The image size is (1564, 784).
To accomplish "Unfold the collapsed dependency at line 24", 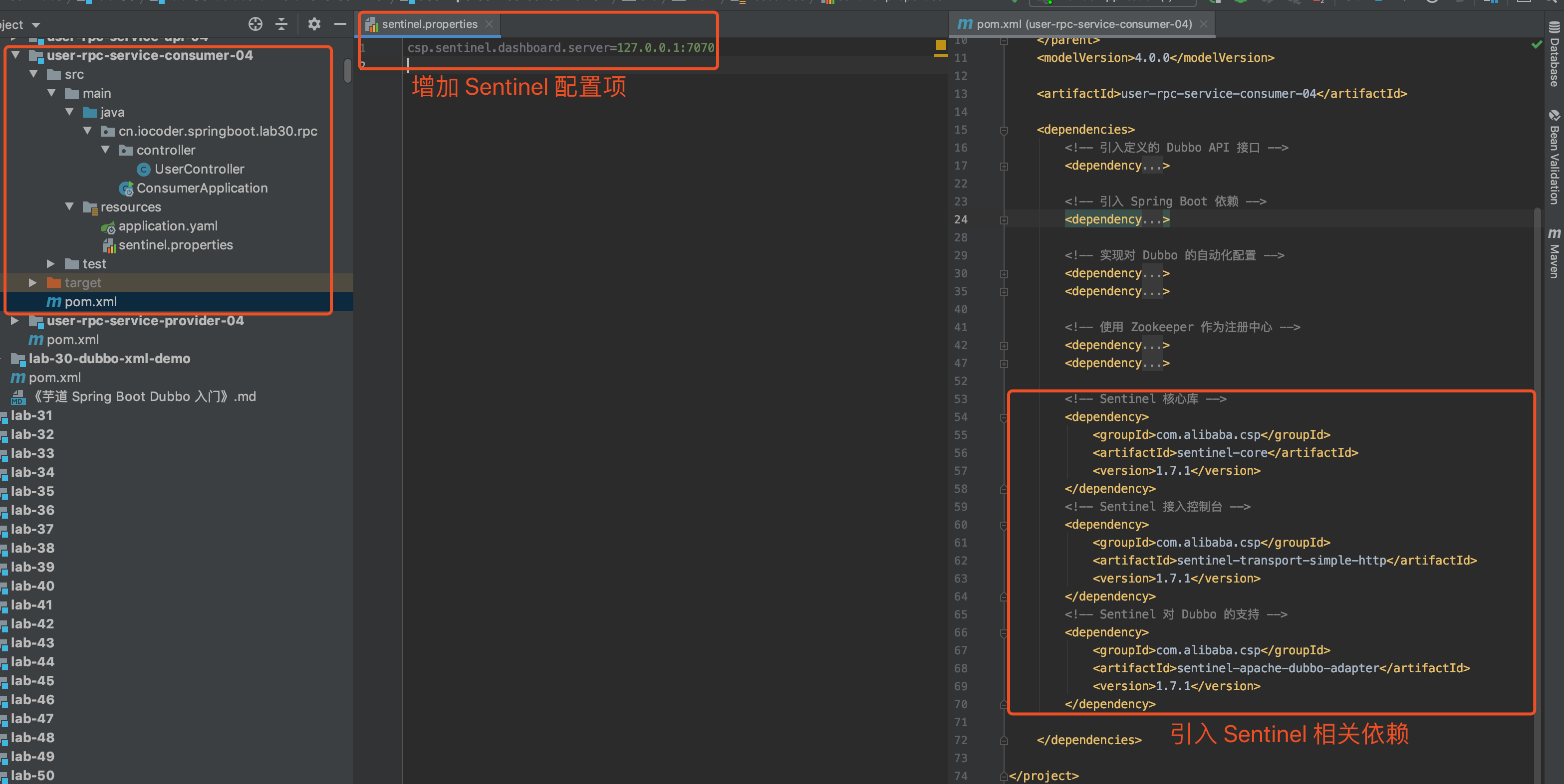I will (1004, 220).
